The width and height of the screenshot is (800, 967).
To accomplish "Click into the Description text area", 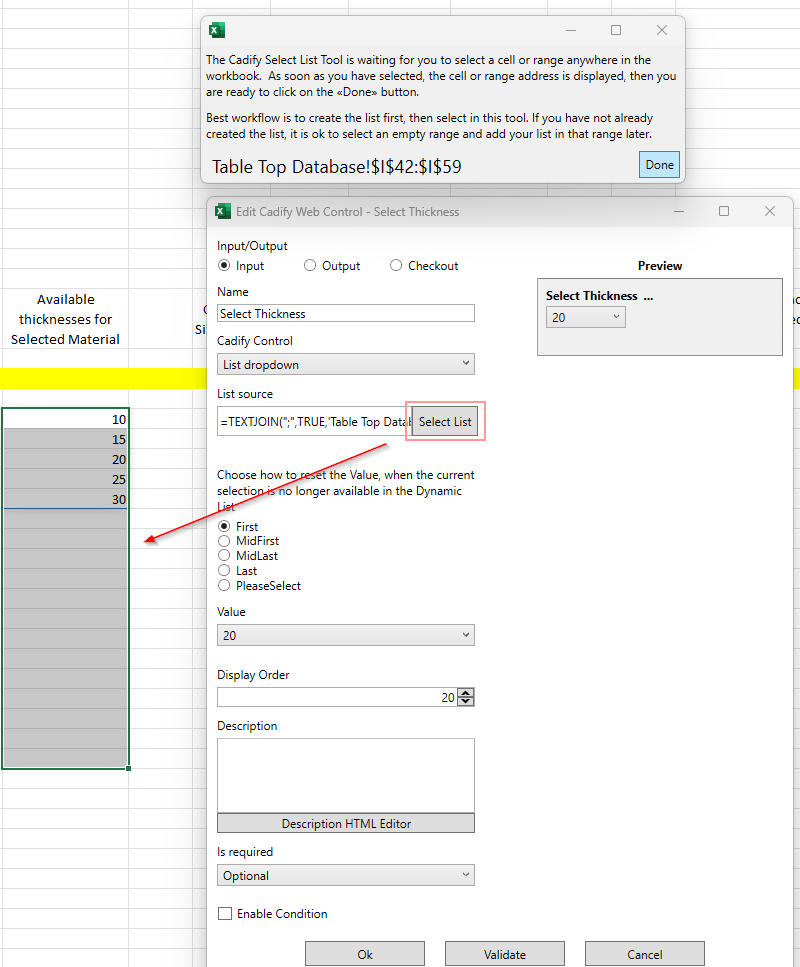I will [345, 775].
